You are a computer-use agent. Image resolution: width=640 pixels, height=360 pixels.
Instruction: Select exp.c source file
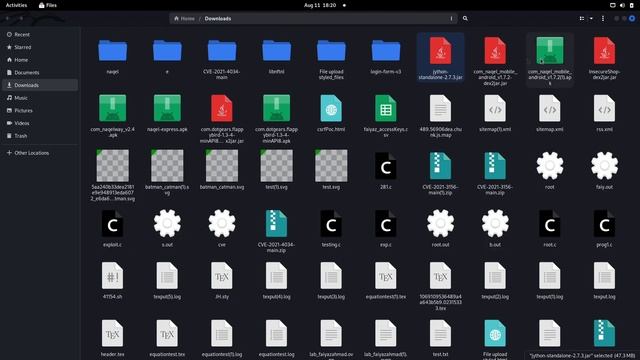(386, 229)
